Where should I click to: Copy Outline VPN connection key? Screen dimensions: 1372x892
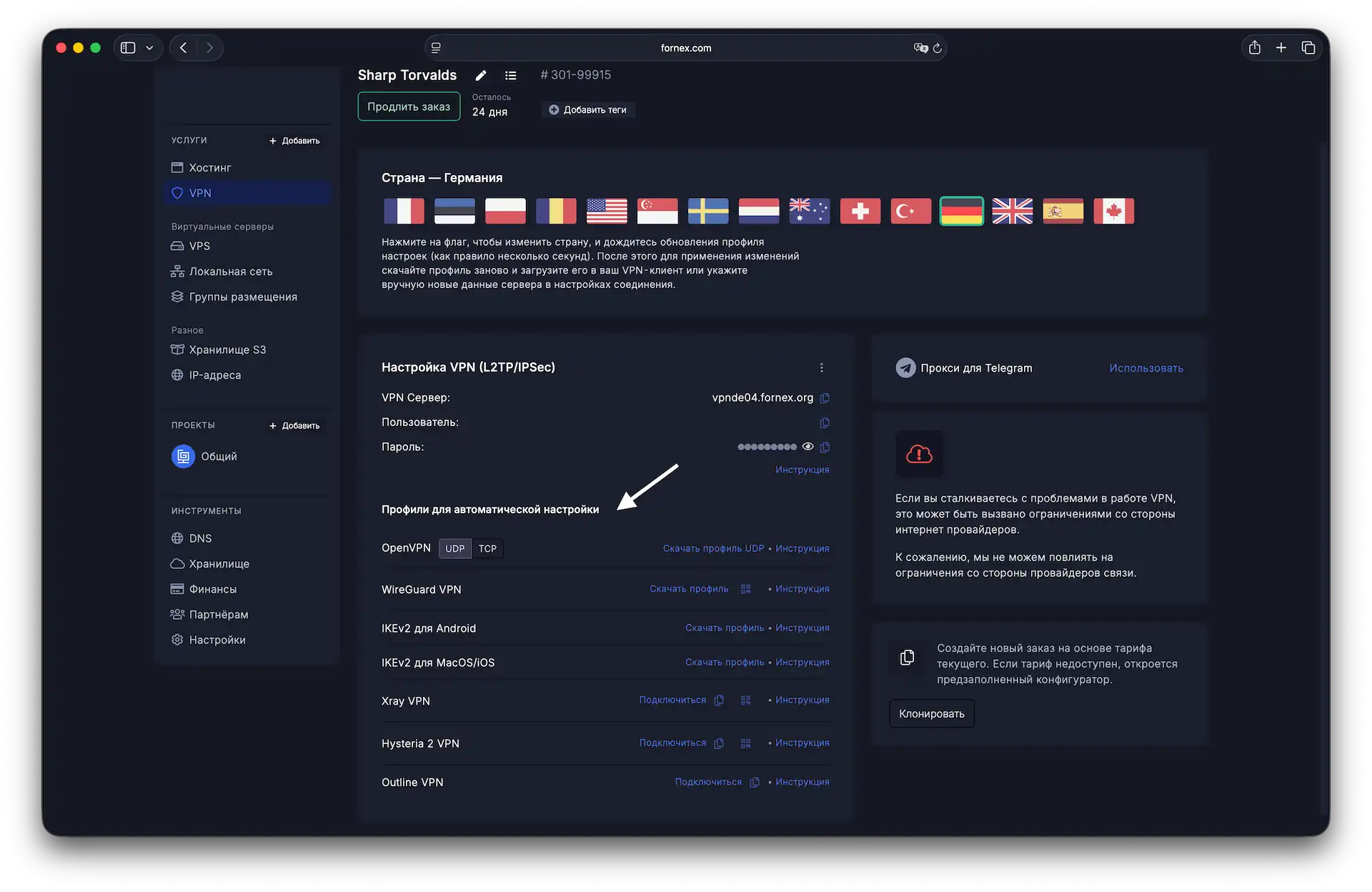[755, 783]
